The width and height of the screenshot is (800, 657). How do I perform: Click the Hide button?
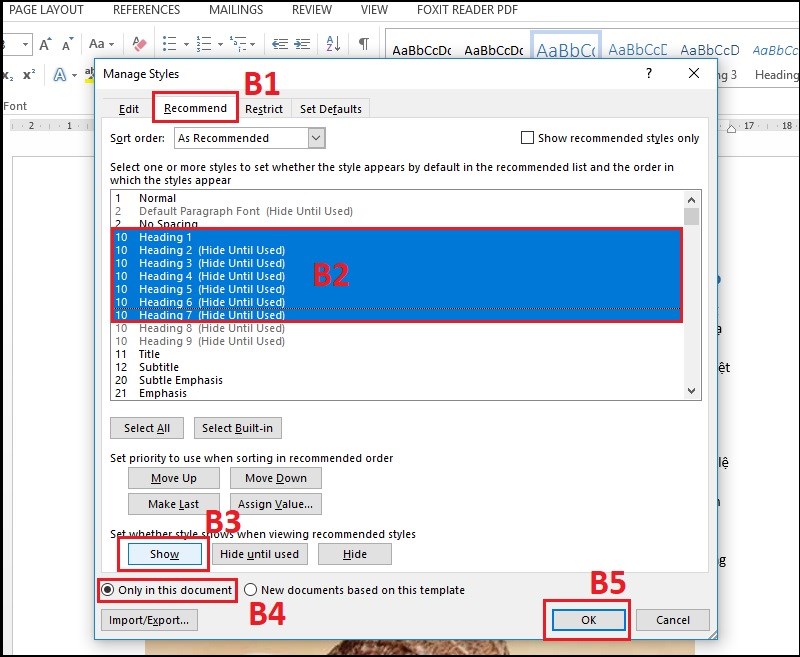tap(355, 554)
